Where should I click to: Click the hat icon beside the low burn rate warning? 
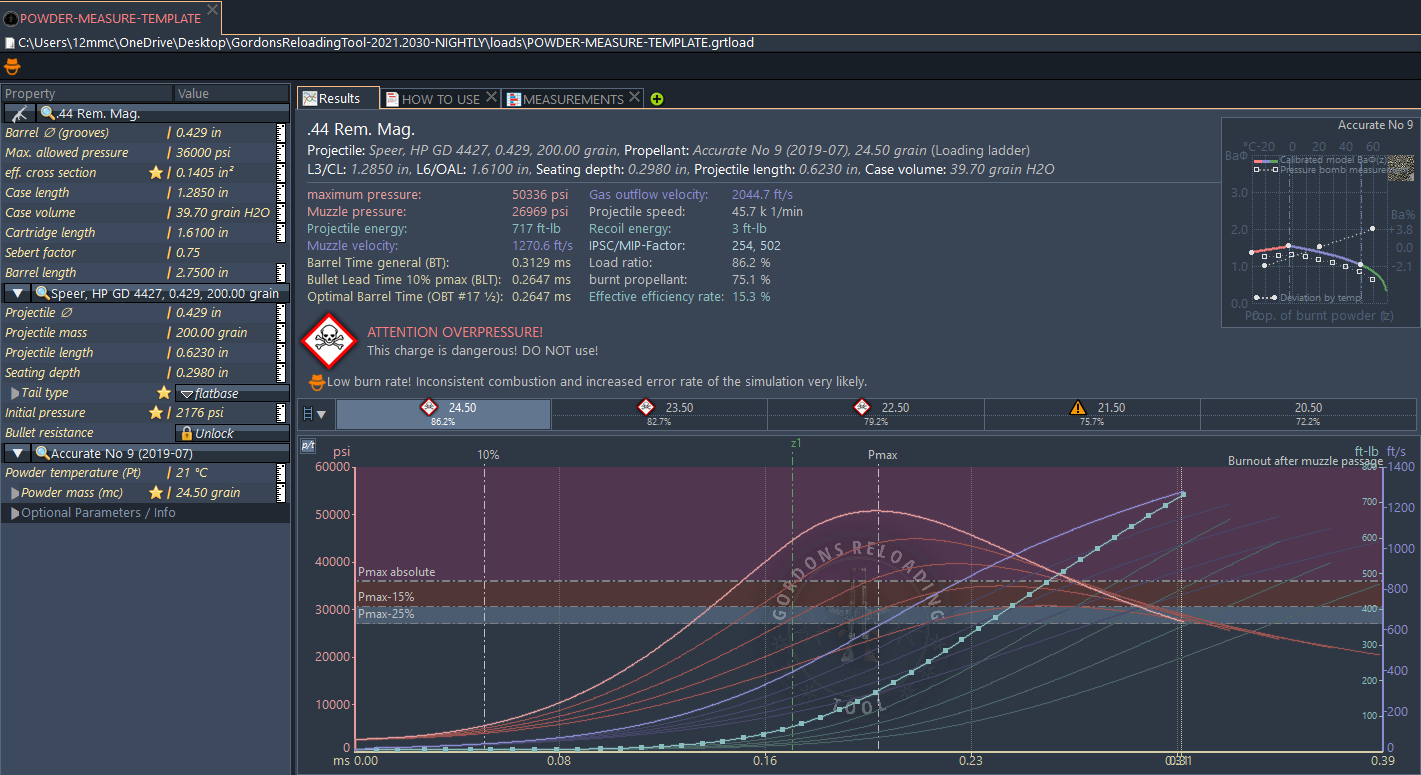[317, 381]
